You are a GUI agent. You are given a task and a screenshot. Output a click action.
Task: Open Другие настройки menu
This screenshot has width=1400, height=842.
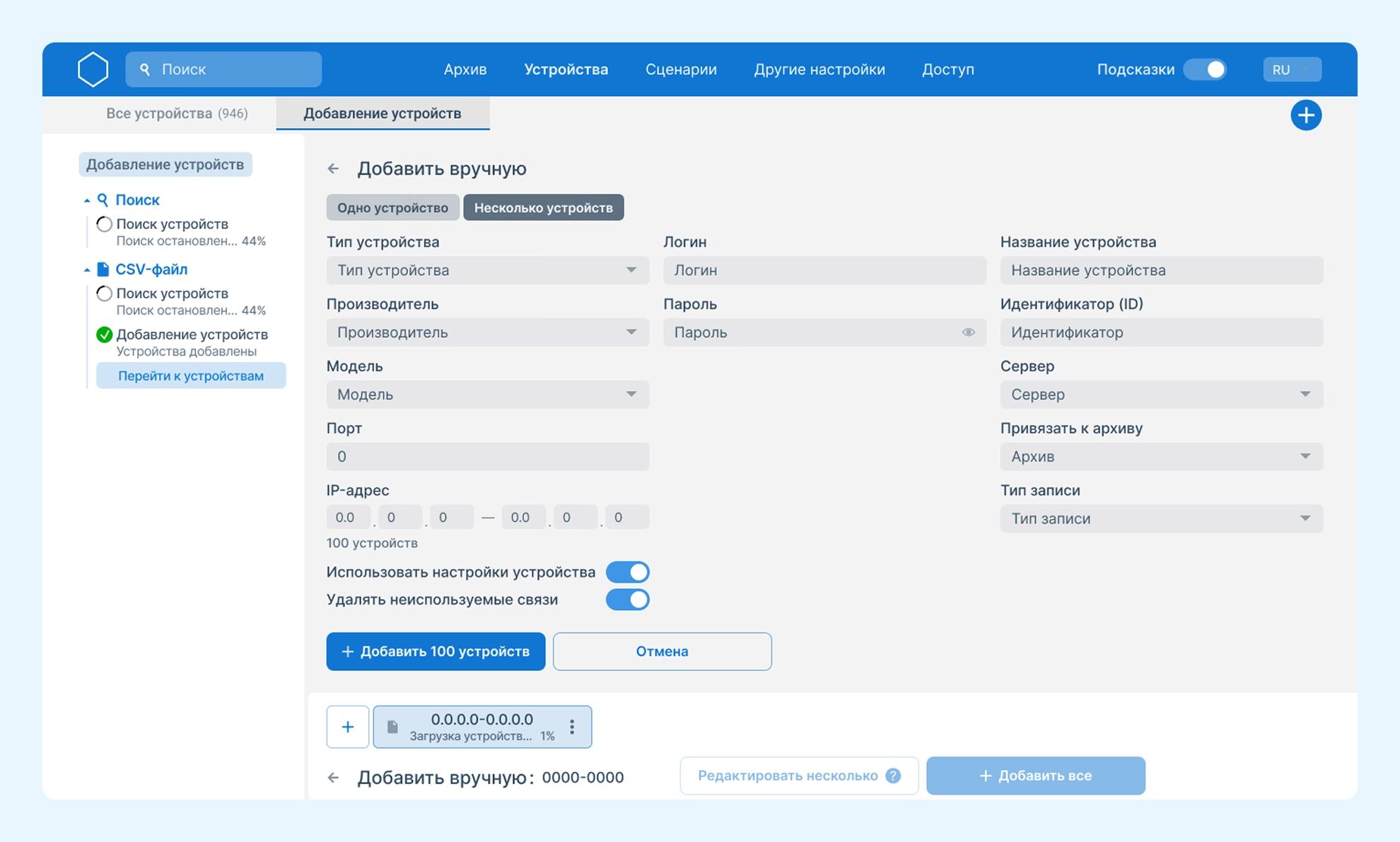[x=819, y=69]
